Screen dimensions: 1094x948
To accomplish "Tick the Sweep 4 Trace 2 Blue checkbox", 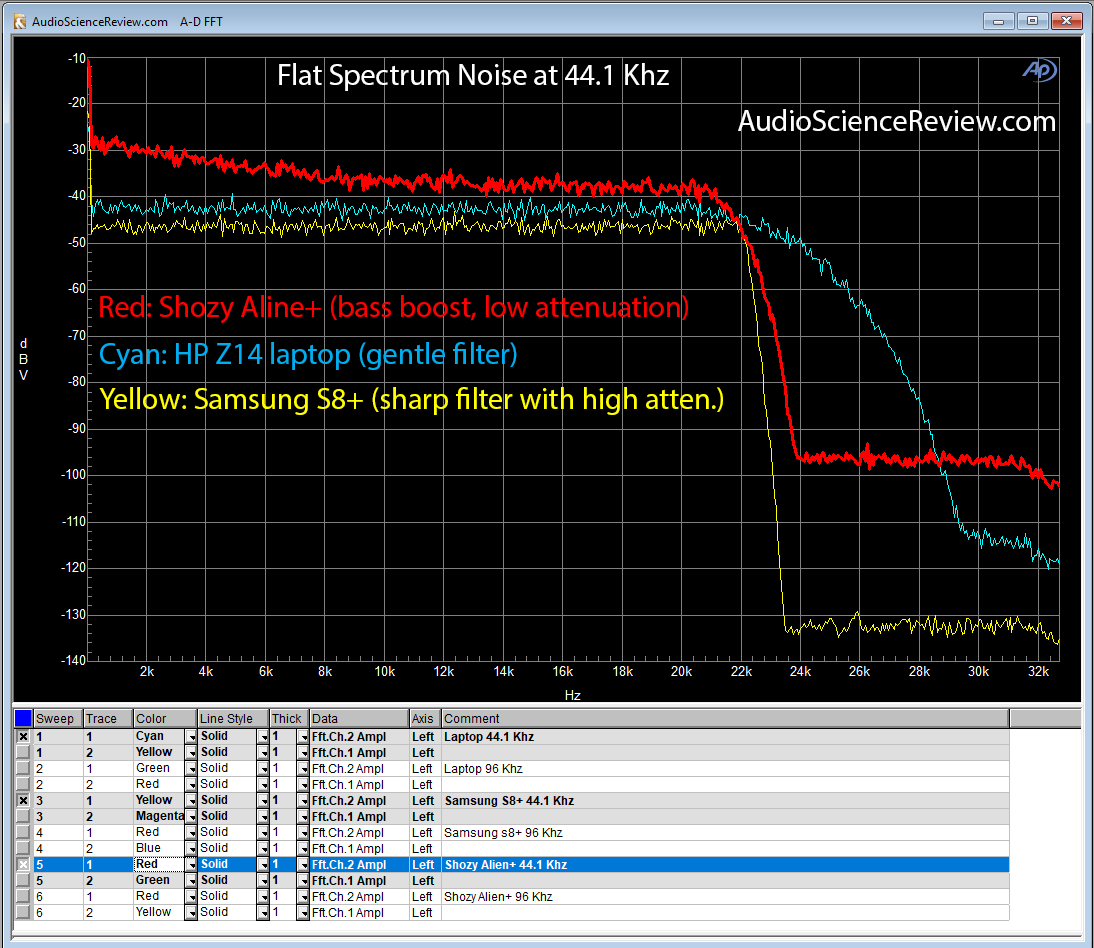I will (x=23, y=849).
